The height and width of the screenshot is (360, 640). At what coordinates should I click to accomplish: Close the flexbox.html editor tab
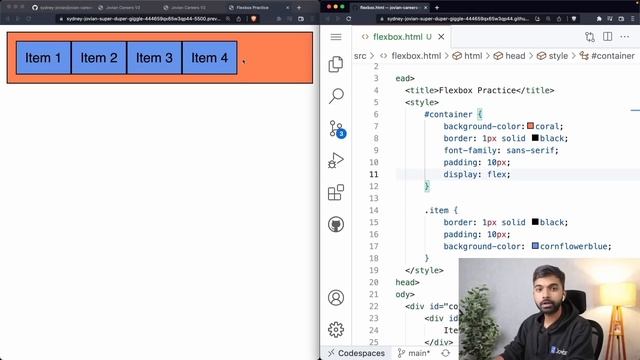tap(441, 37)
